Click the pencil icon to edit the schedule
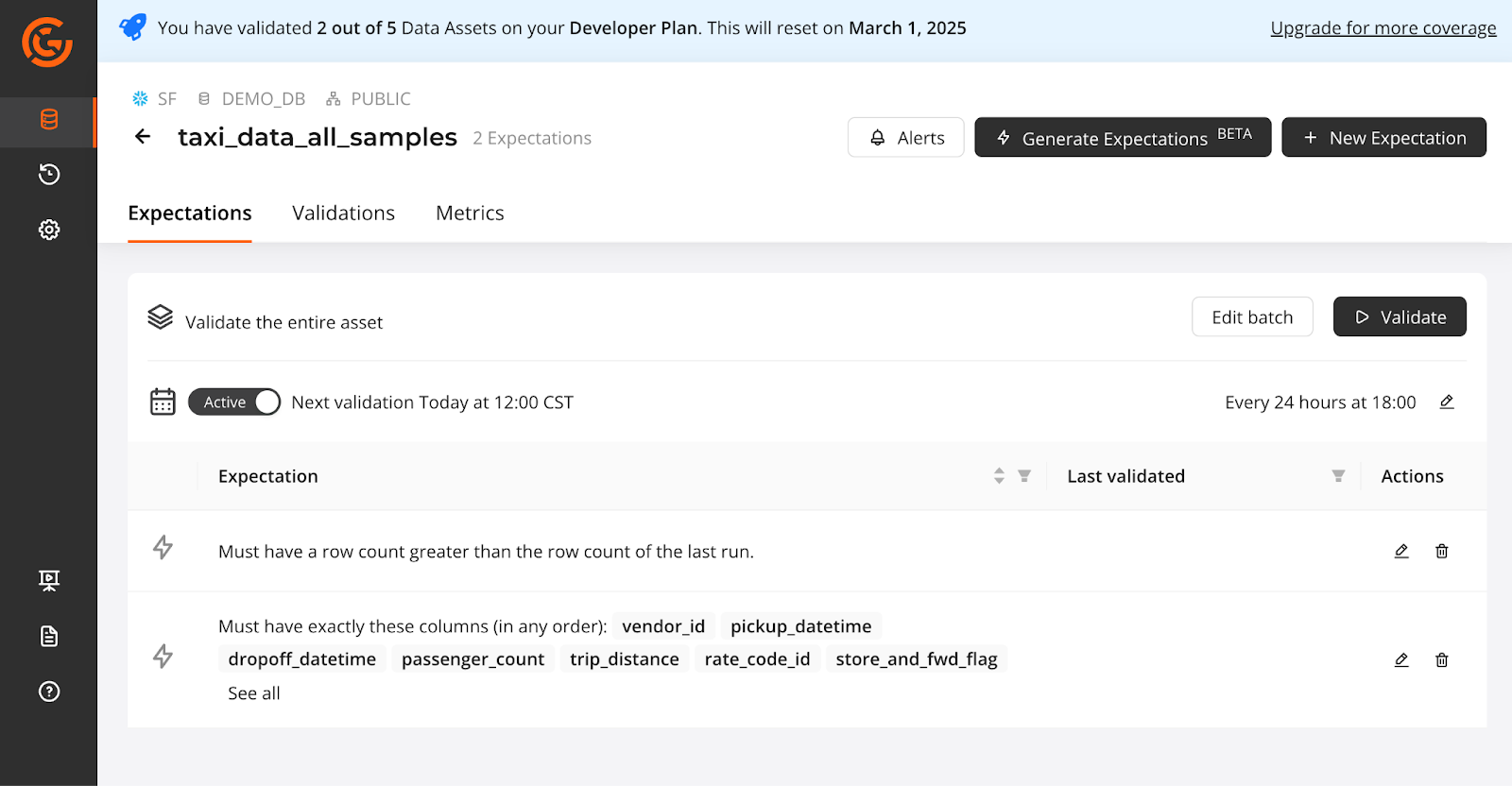This screenshot has width=1512, height=786. pos(1447,402)
